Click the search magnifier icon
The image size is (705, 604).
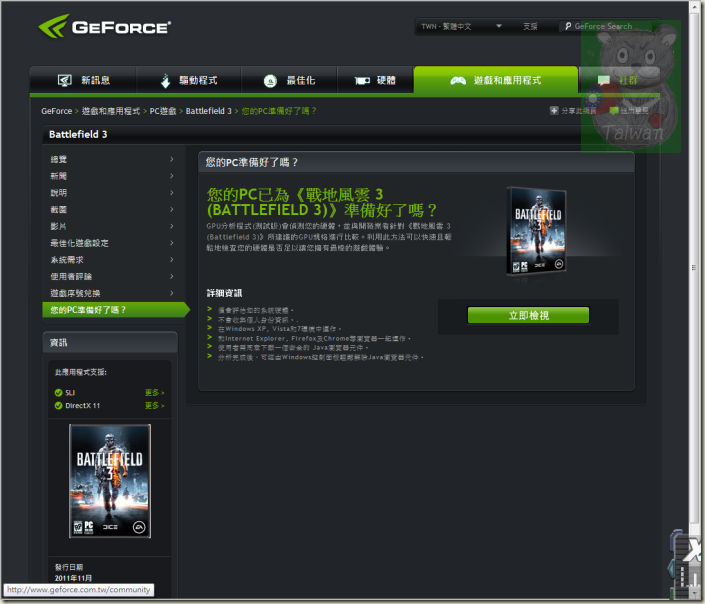tap(568, 26)
